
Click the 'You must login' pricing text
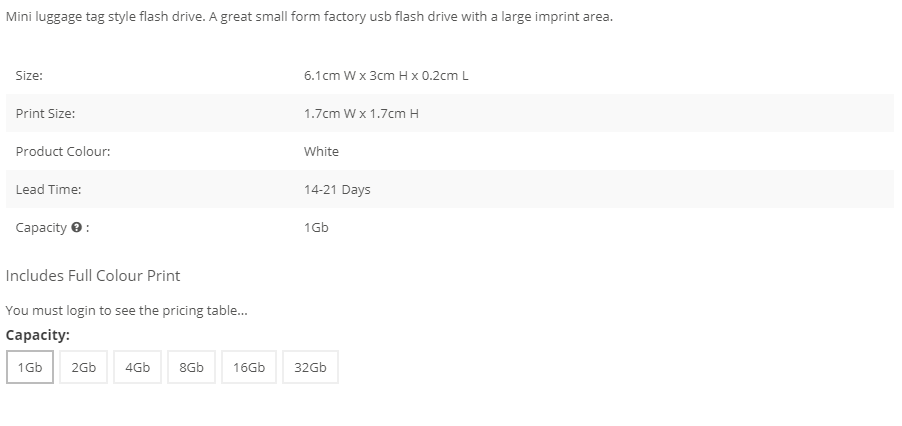pos(127,311)
